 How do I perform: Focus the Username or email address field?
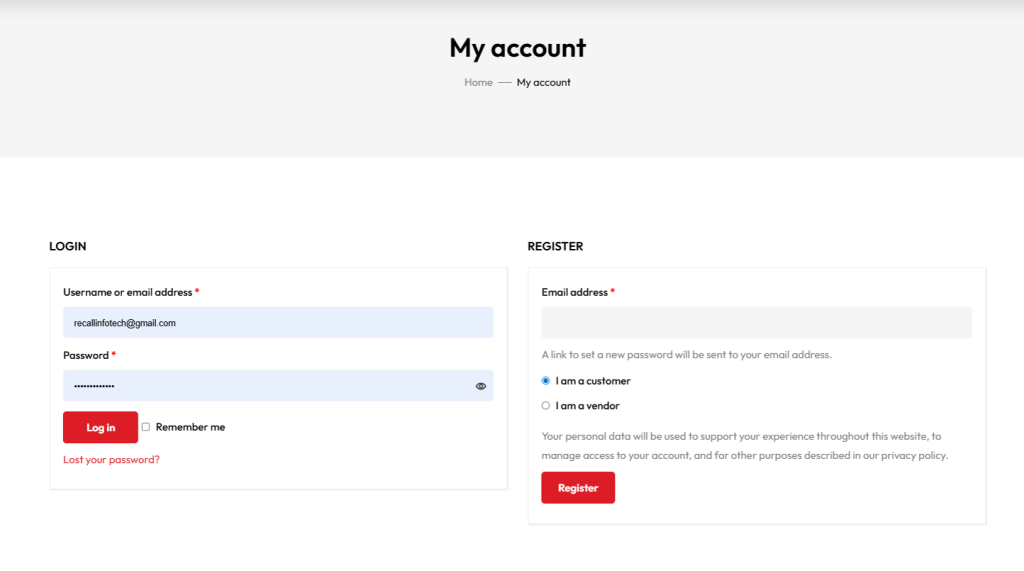click(x=278, y=322)
